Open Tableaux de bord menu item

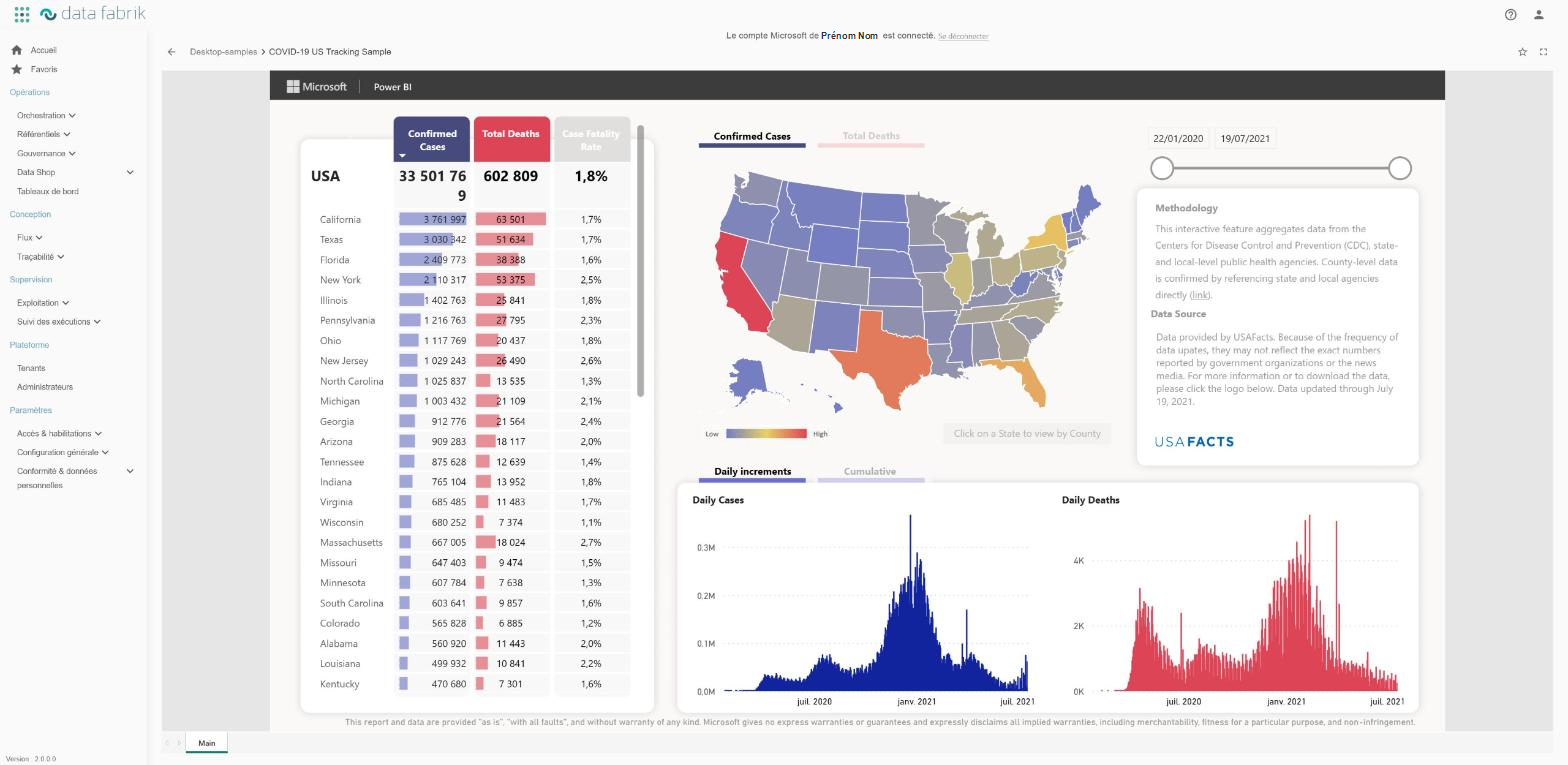tap(47, 191)
